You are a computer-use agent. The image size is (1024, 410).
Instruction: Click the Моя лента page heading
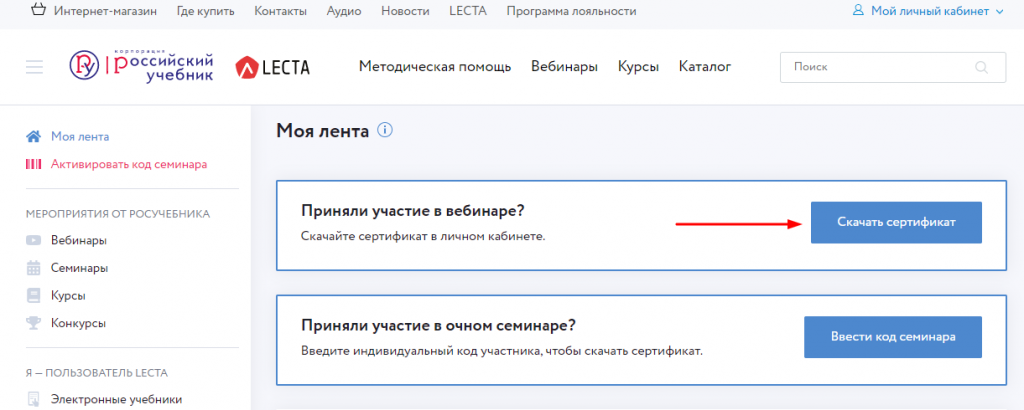(x=323, y=131)
